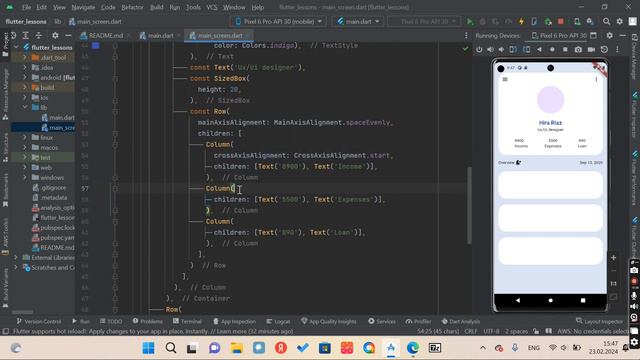Click emulator toolbar Home circle
This screenshot has height=360, width=640.
(552, 49)
